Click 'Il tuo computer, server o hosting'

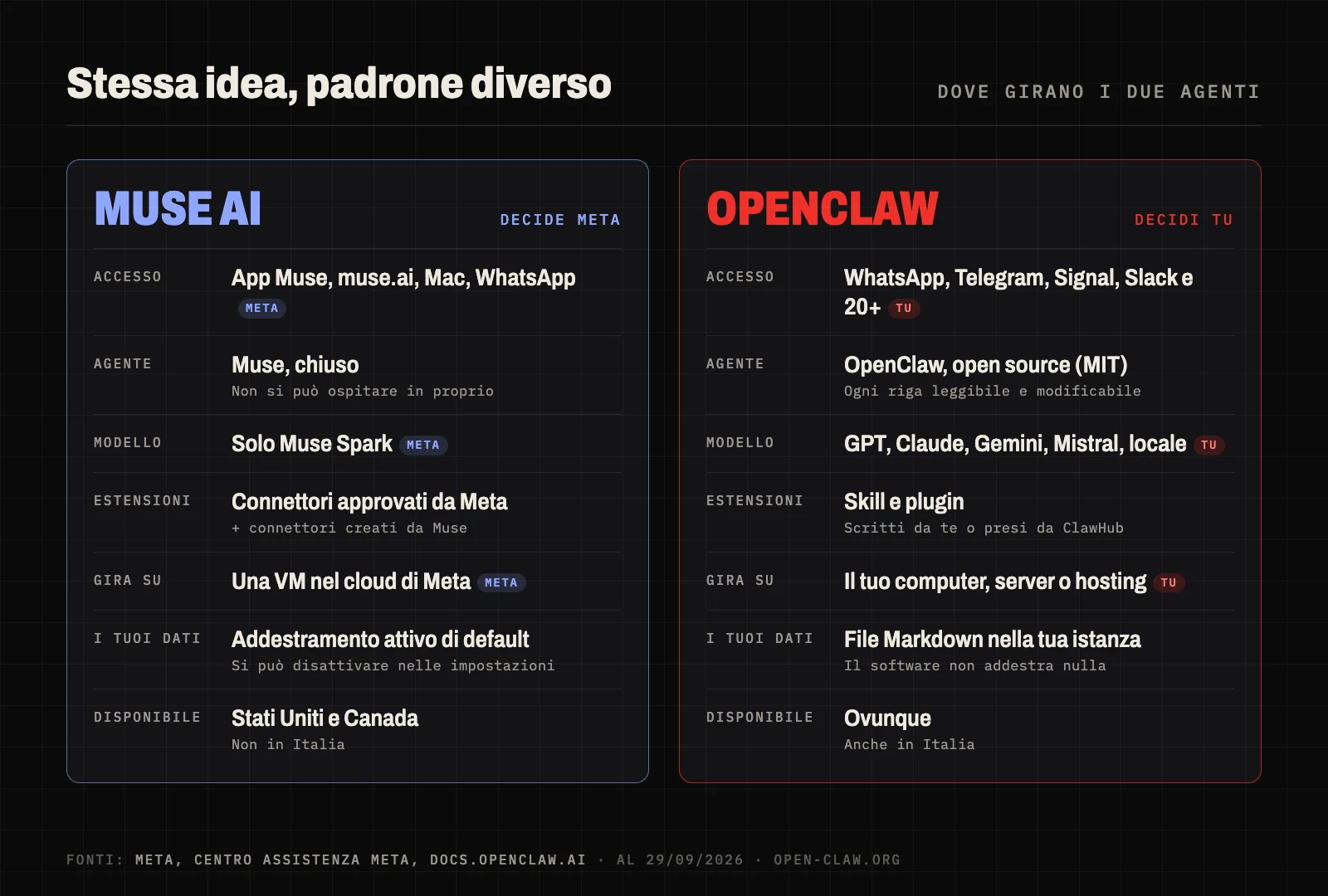pyautogui.click(x=995, y=582)
